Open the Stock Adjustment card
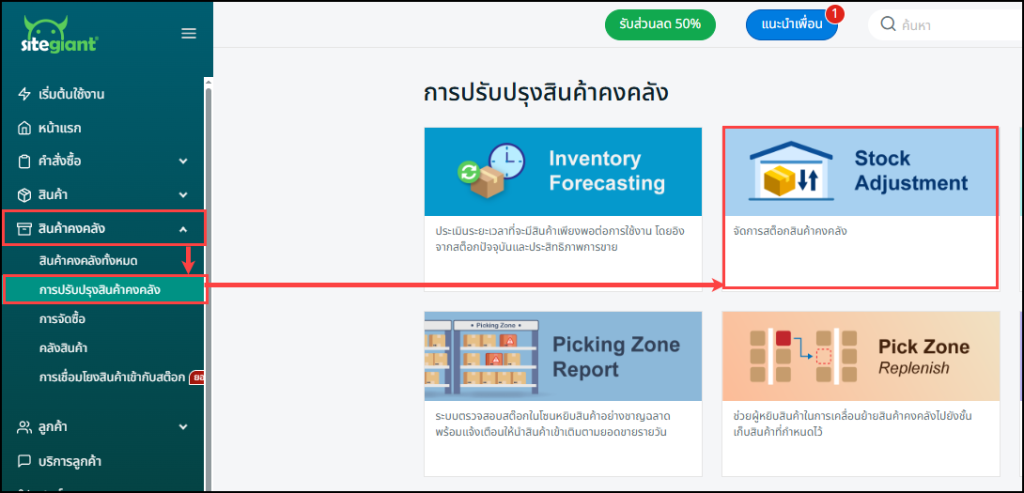This screenshot has height=493, width=1024. pos(860,207)
